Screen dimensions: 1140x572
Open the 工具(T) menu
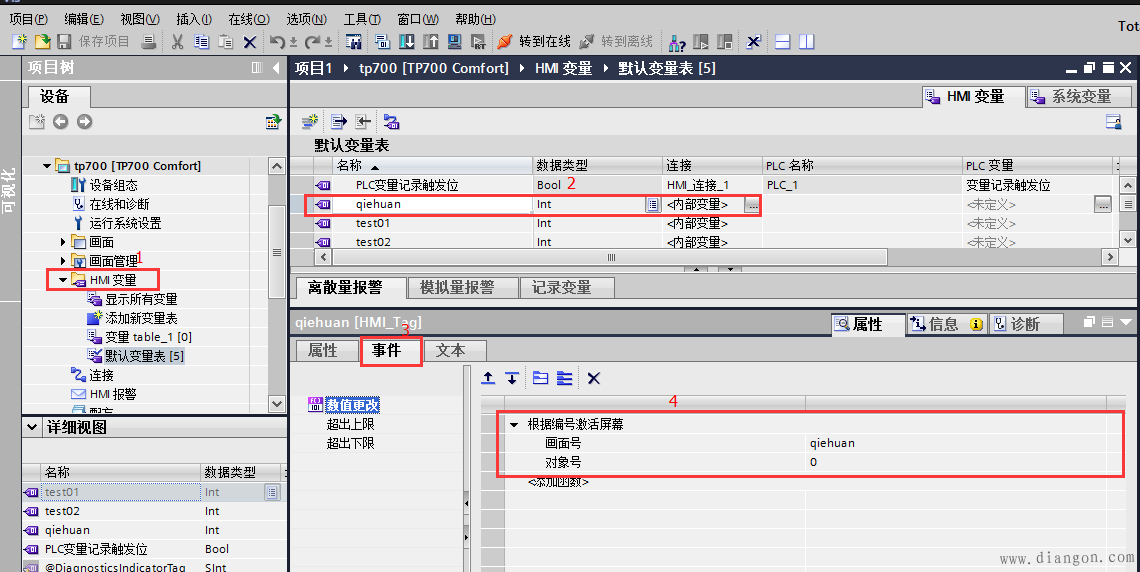362,19
